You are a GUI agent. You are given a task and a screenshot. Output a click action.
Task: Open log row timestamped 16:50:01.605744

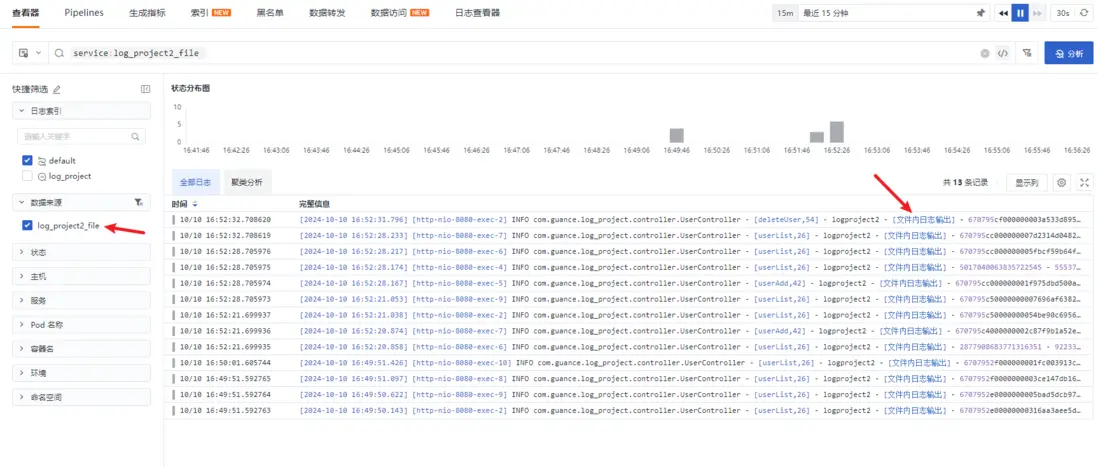click(x=630, y=363)
